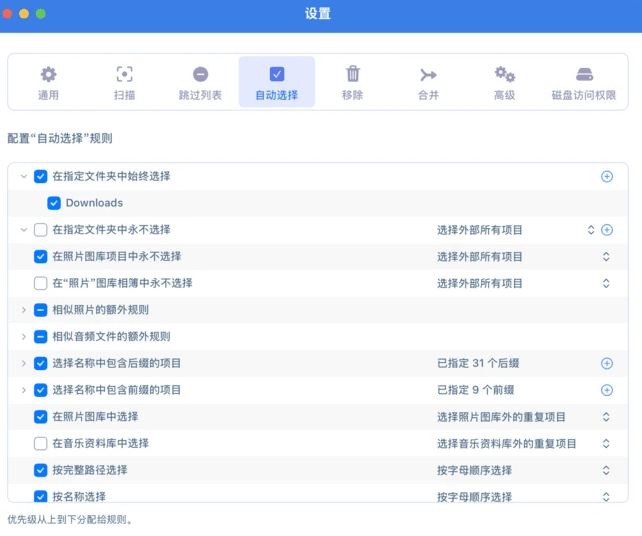Select 相似照片的额外规则 rule label
Viewport: 642px width, 536px height.
[x=101, y=310]
